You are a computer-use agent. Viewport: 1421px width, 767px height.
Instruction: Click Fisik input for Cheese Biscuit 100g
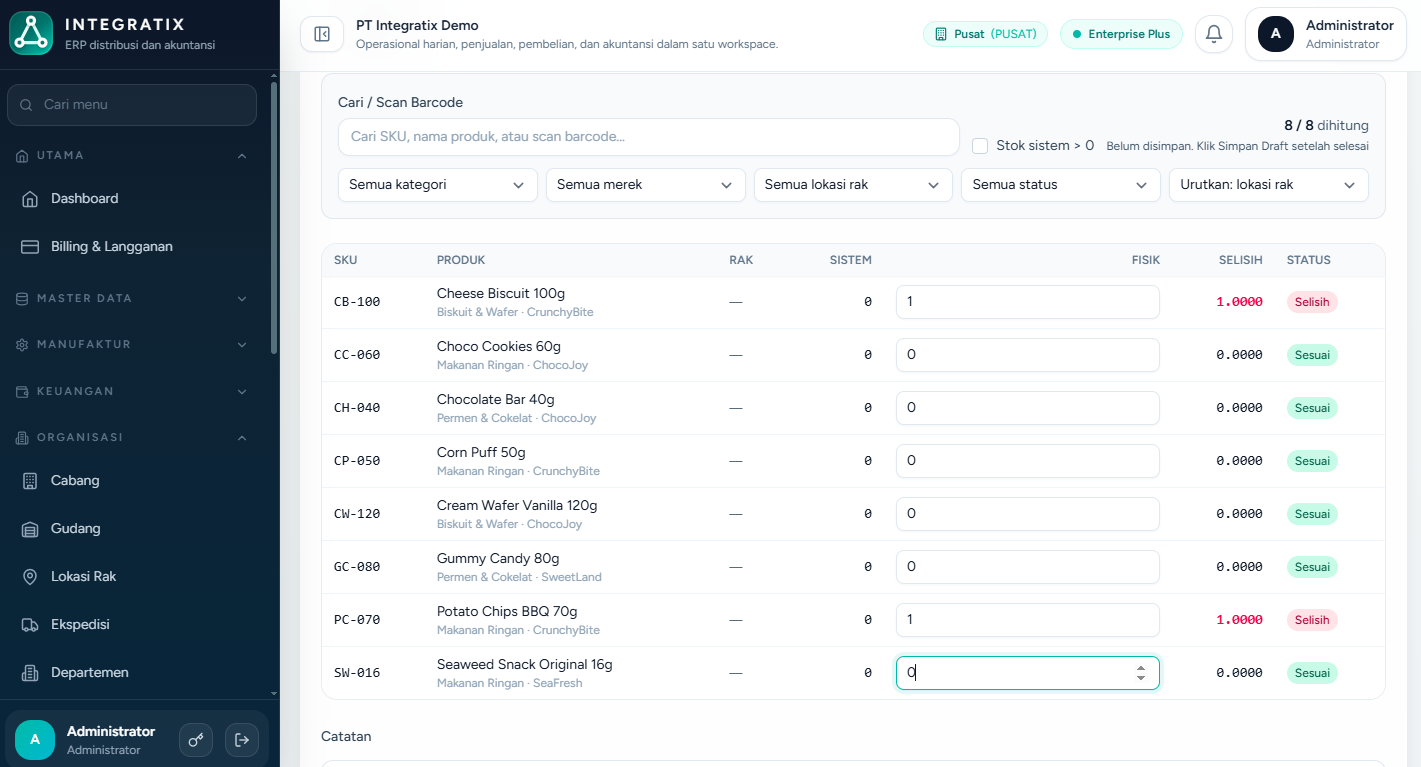[1028, 302]
